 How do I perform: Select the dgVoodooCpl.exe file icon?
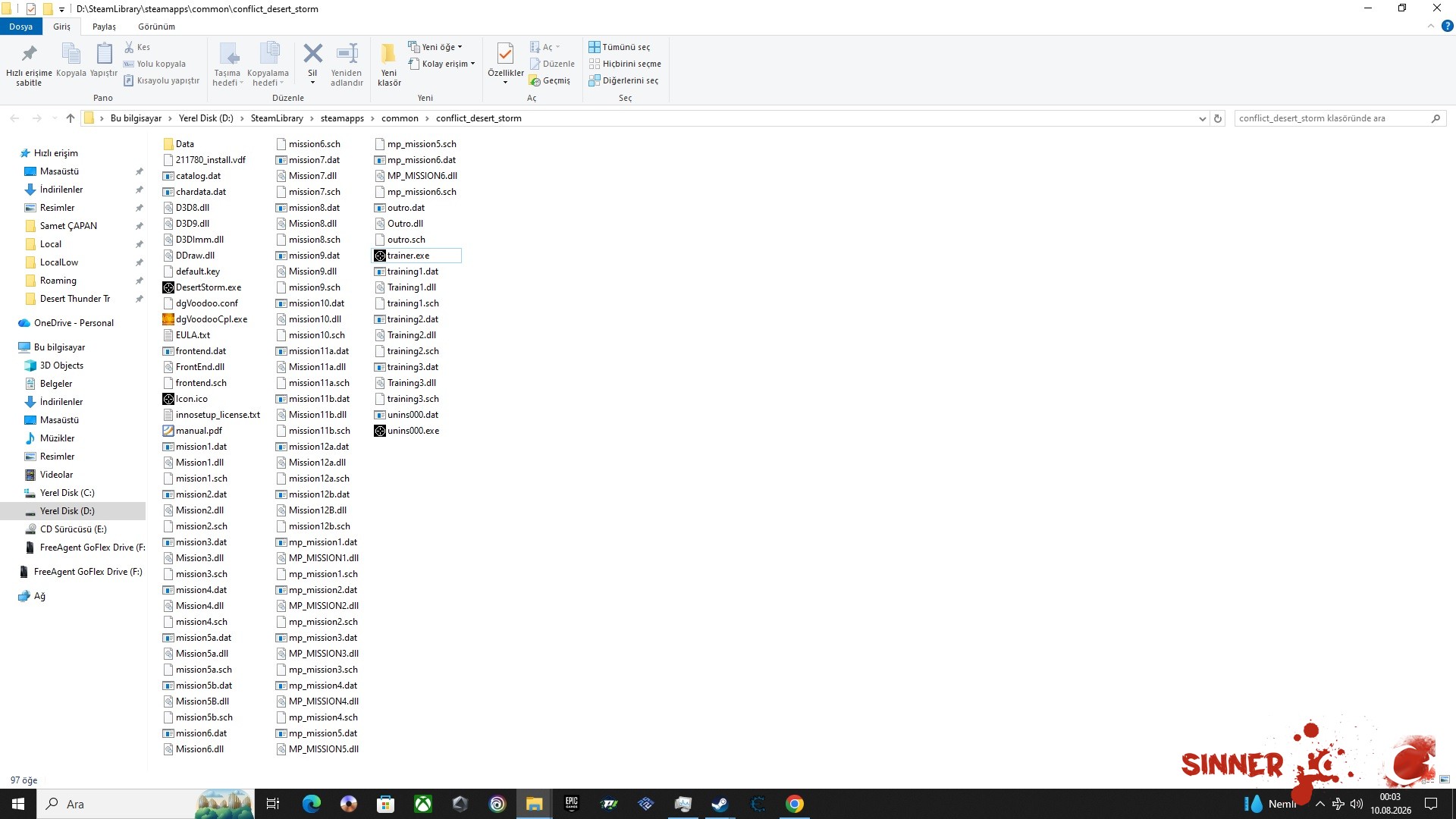click(168, 319)
